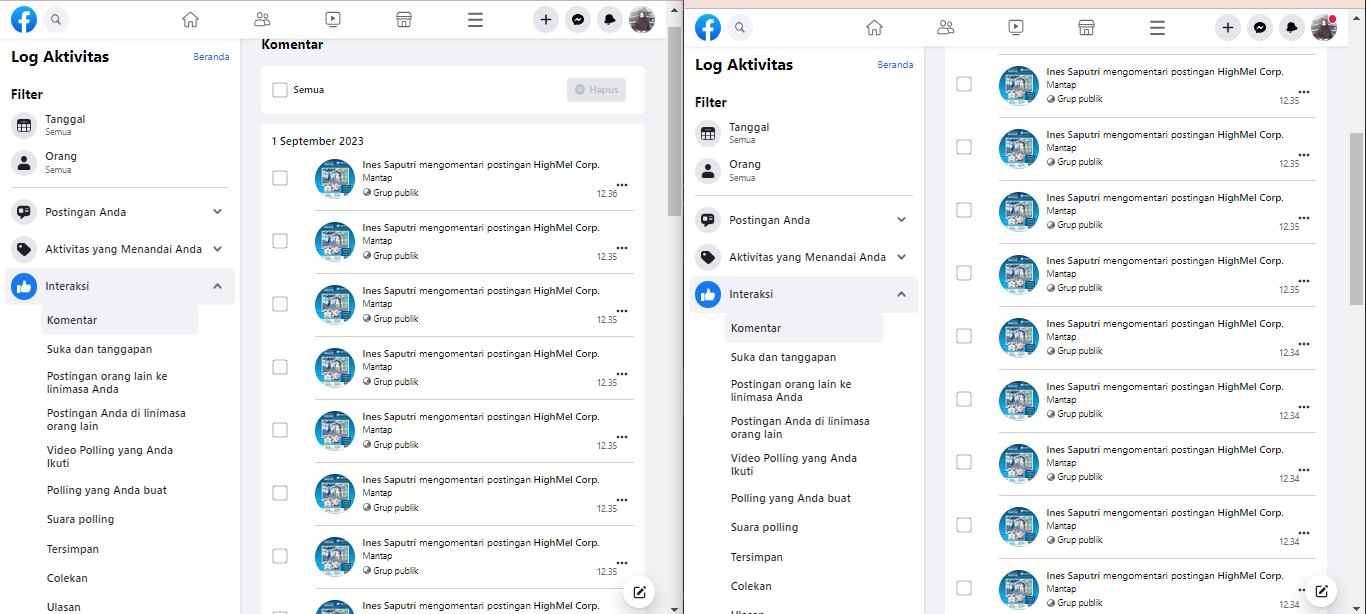Image resolution: width=1366 pixels, height=614 pixels.
Task: Open Video icon in right window
Action: coord(1016,27)
